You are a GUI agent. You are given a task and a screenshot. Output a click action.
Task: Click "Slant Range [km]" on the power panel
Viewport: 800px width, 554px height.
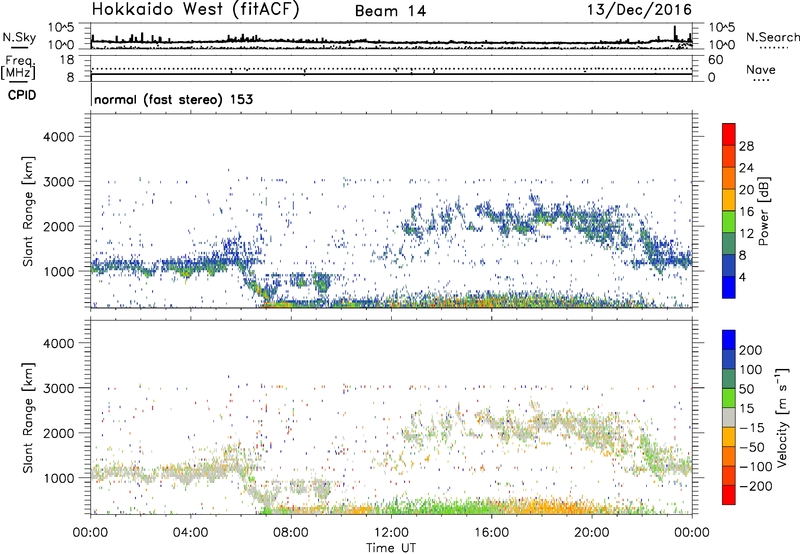tap(28, 211)
